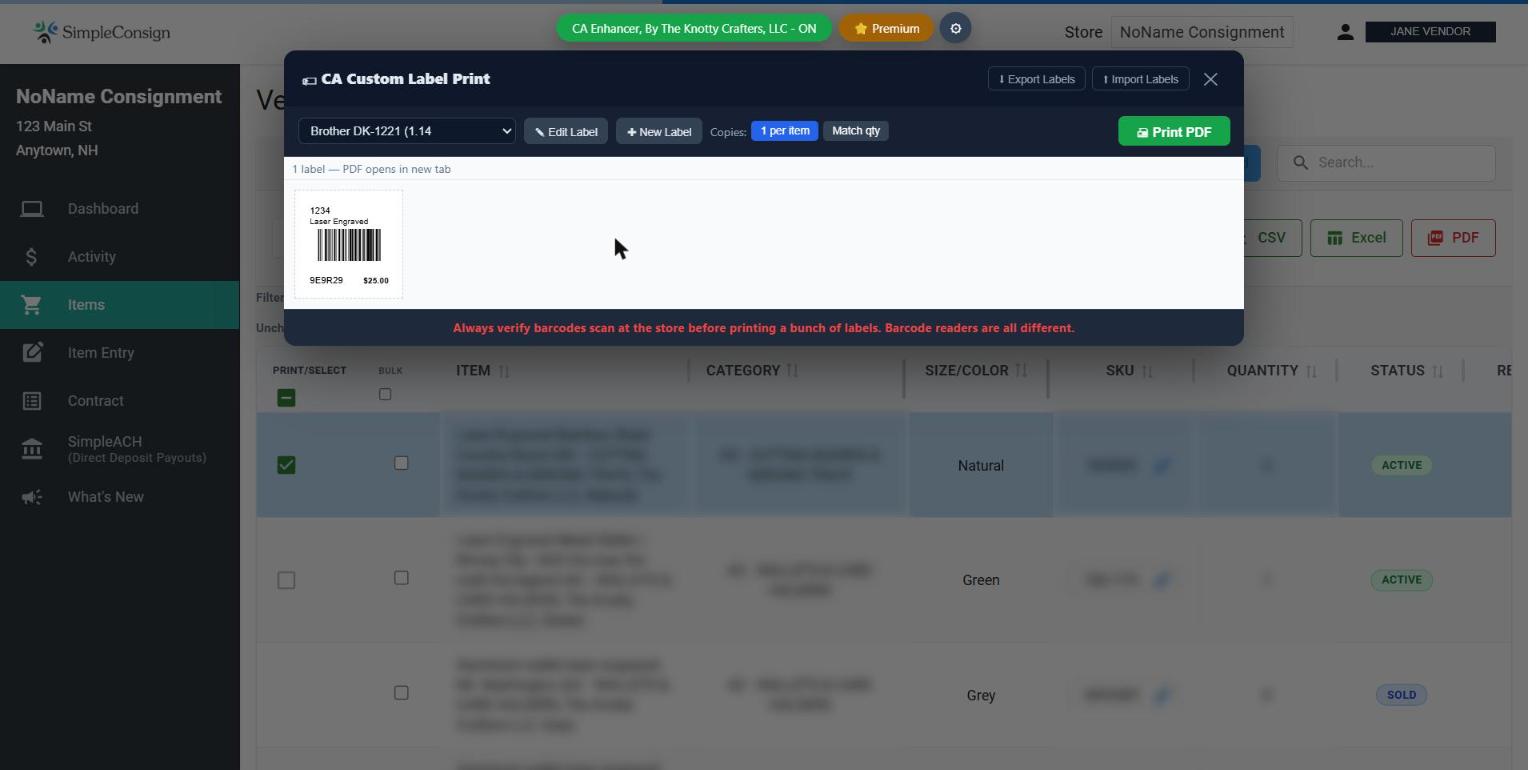Check the bulk checkbox for Grey row
Viewport: 1536px width, 770px height.
coord(401,693)
